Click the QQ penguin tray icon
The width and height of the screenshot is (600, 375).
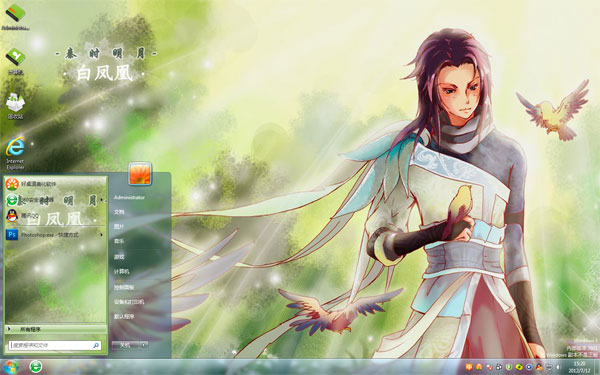(x=539, y=367)
